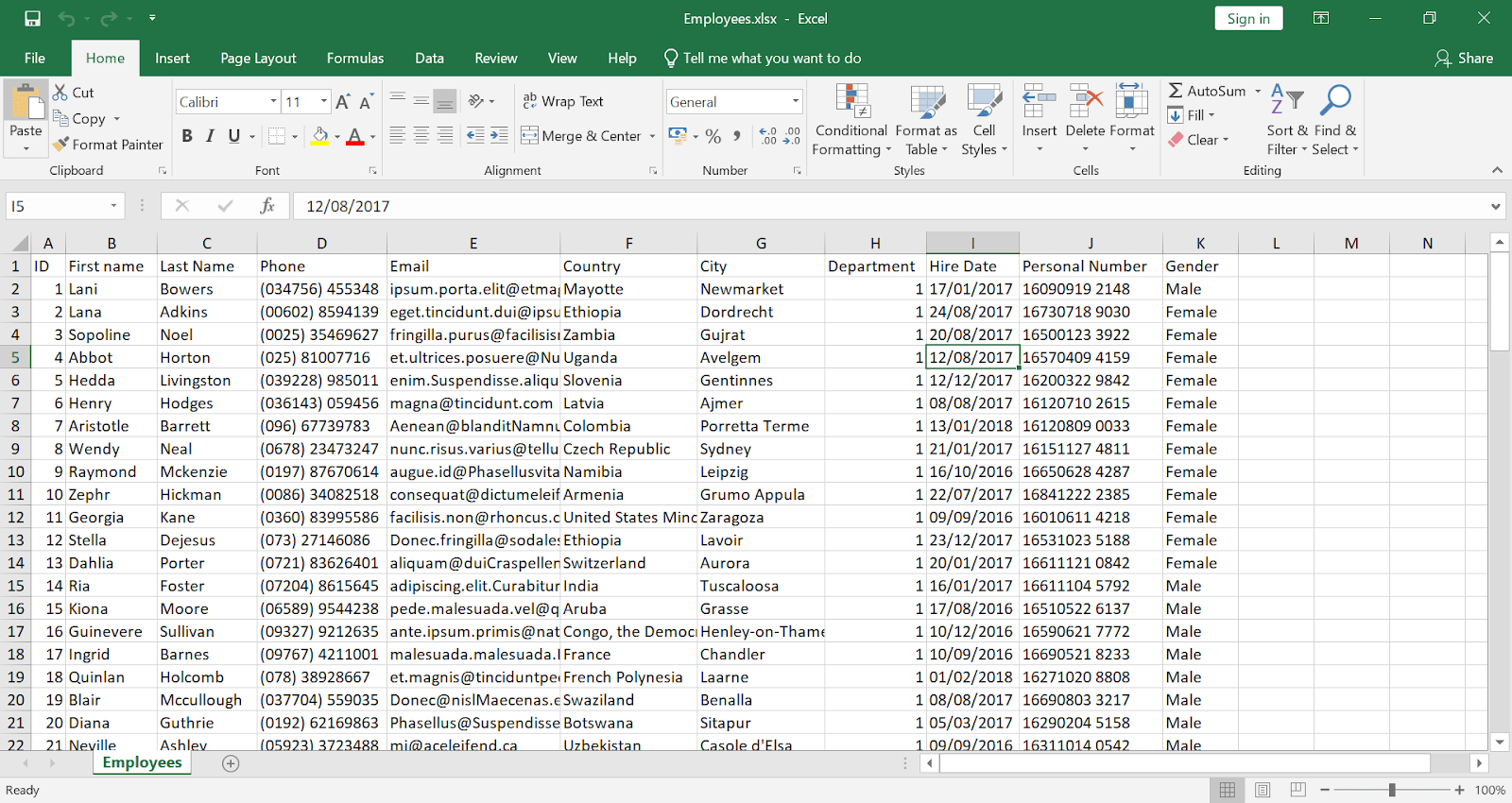
Task: Switch to the Insert tab
Action: click(x=172, y=58)
